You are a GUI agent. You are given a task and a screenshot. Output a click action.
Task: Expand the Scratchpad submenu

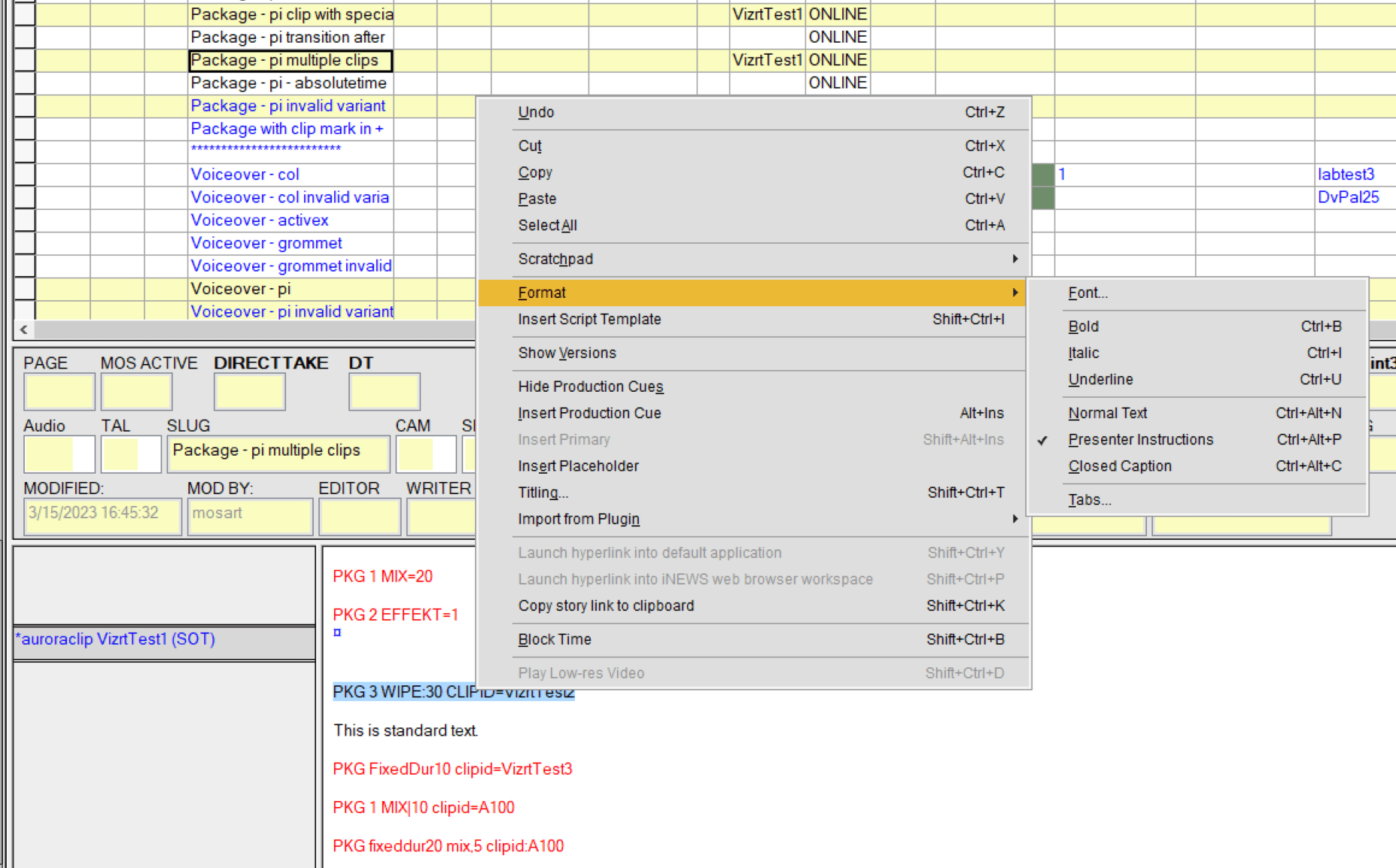click(x=555, y=259)
